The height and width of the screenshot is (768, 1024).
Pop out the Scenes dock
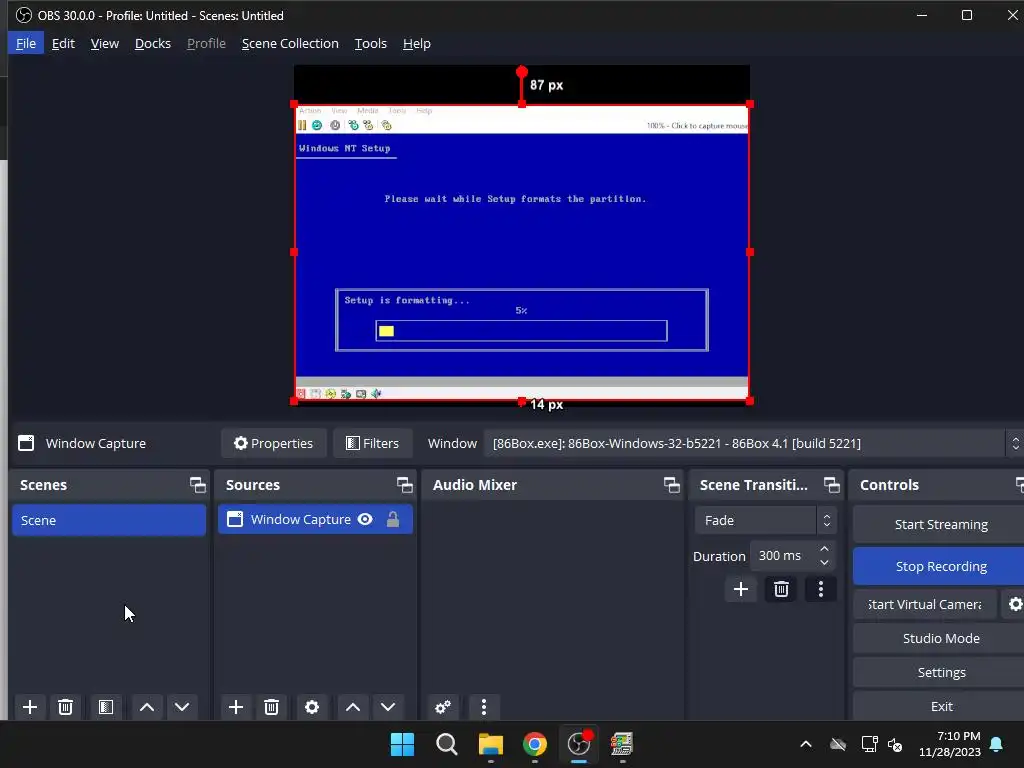(197, 485)
